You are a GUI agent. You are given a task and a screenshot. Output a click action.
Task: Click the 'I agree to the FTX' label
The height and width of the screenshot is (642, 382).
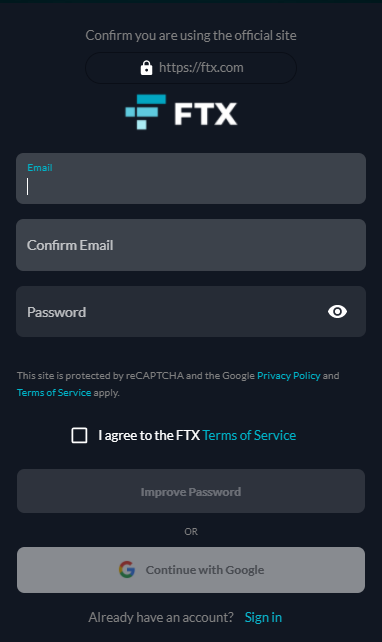(149, 435)
